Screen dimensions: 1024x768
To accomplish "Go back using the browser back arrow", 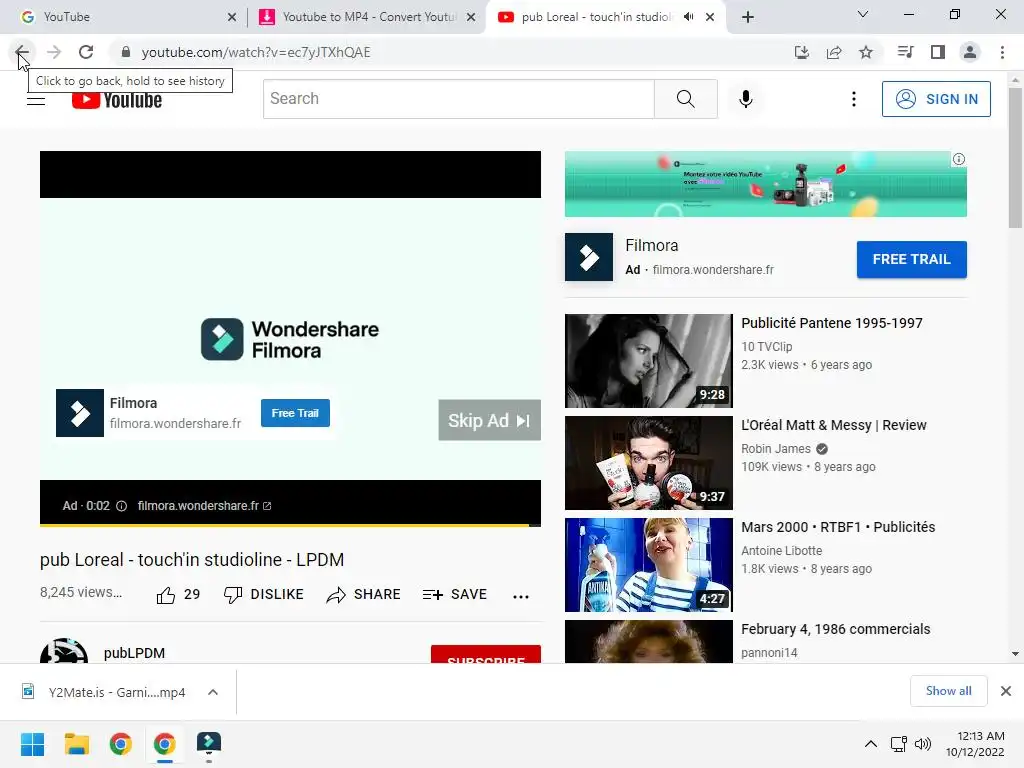I will click(22, 52).
